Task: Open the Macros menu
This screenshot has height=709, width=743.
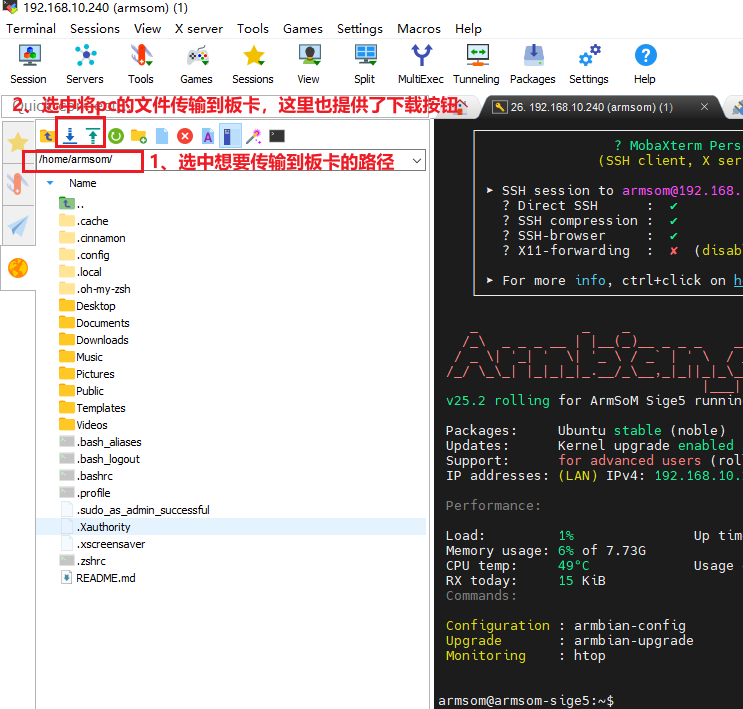Action: pos(419,29)
